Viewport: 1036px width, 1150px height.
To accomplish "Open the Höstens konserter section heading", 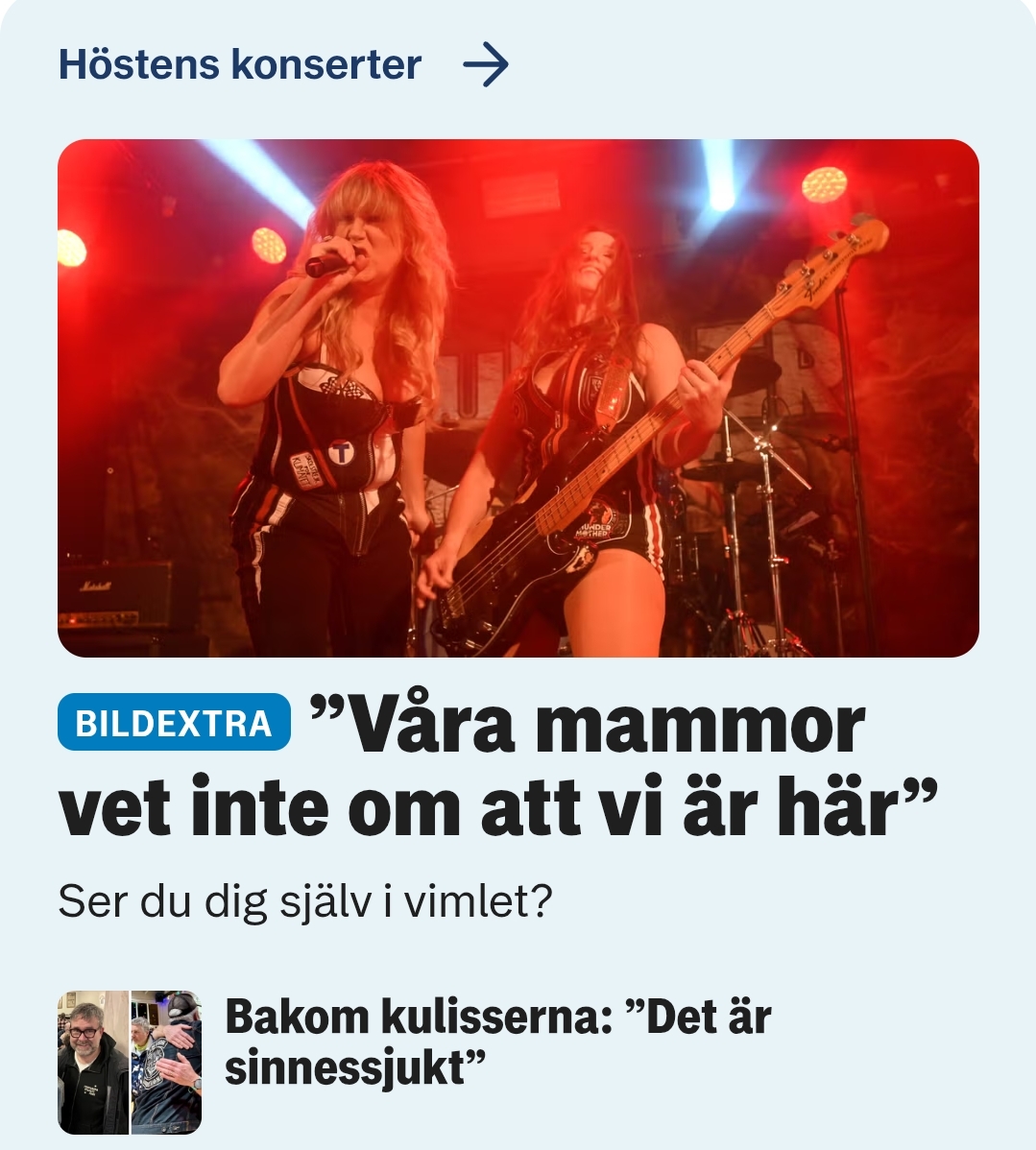I will [240, 64].
